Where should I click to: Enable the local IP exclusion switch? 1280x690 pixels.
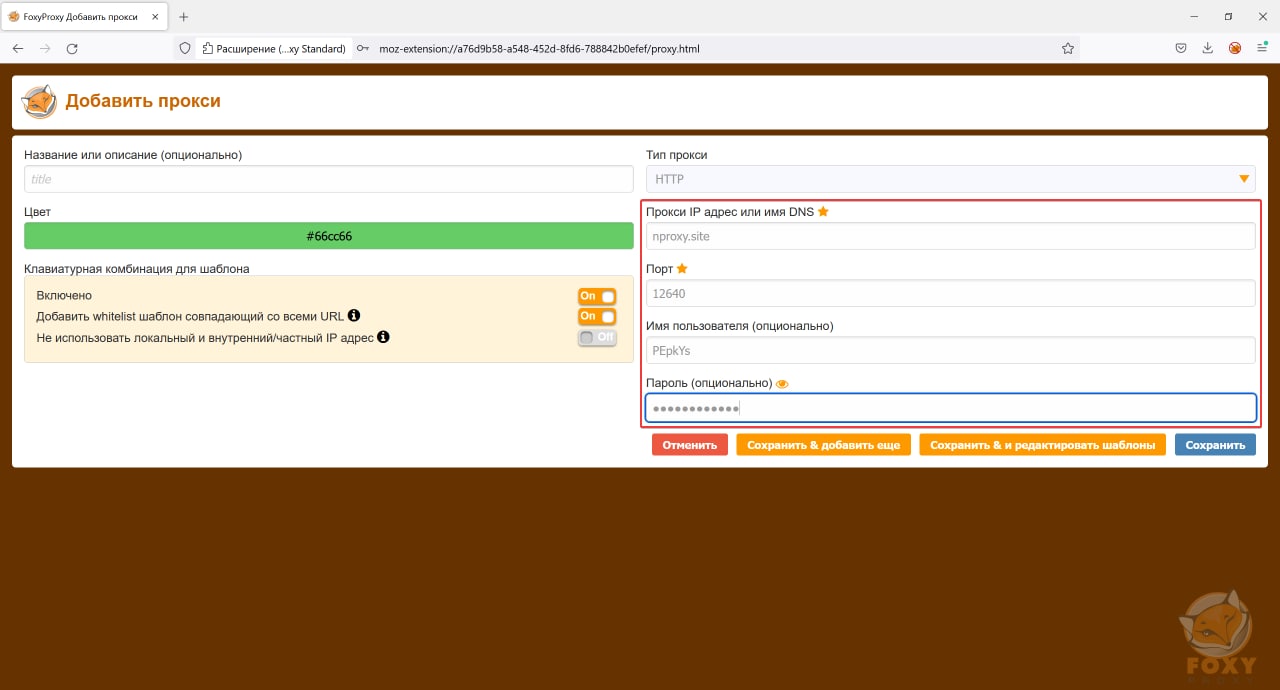597,337
